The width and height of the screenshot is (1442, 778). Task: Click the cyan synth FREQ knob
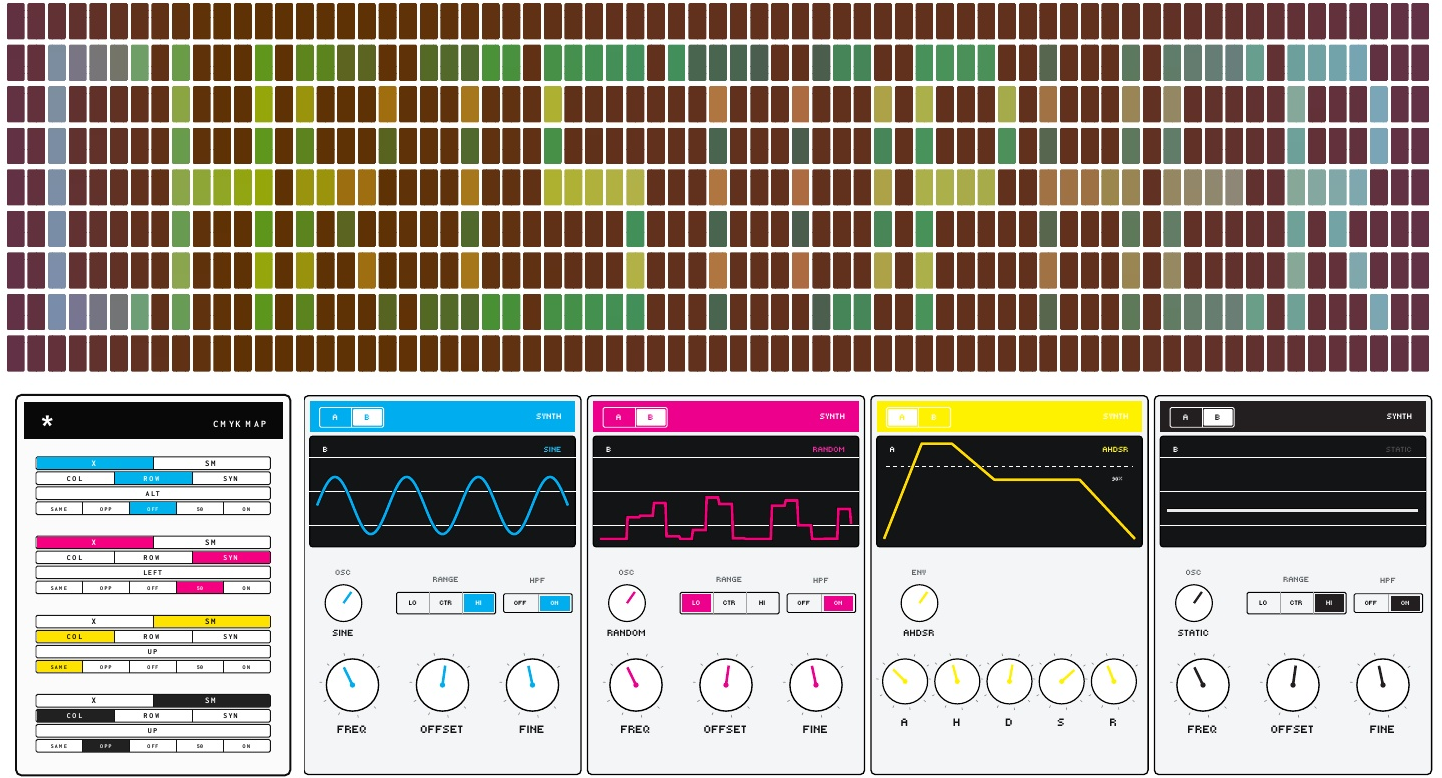[x=352, y=685]
